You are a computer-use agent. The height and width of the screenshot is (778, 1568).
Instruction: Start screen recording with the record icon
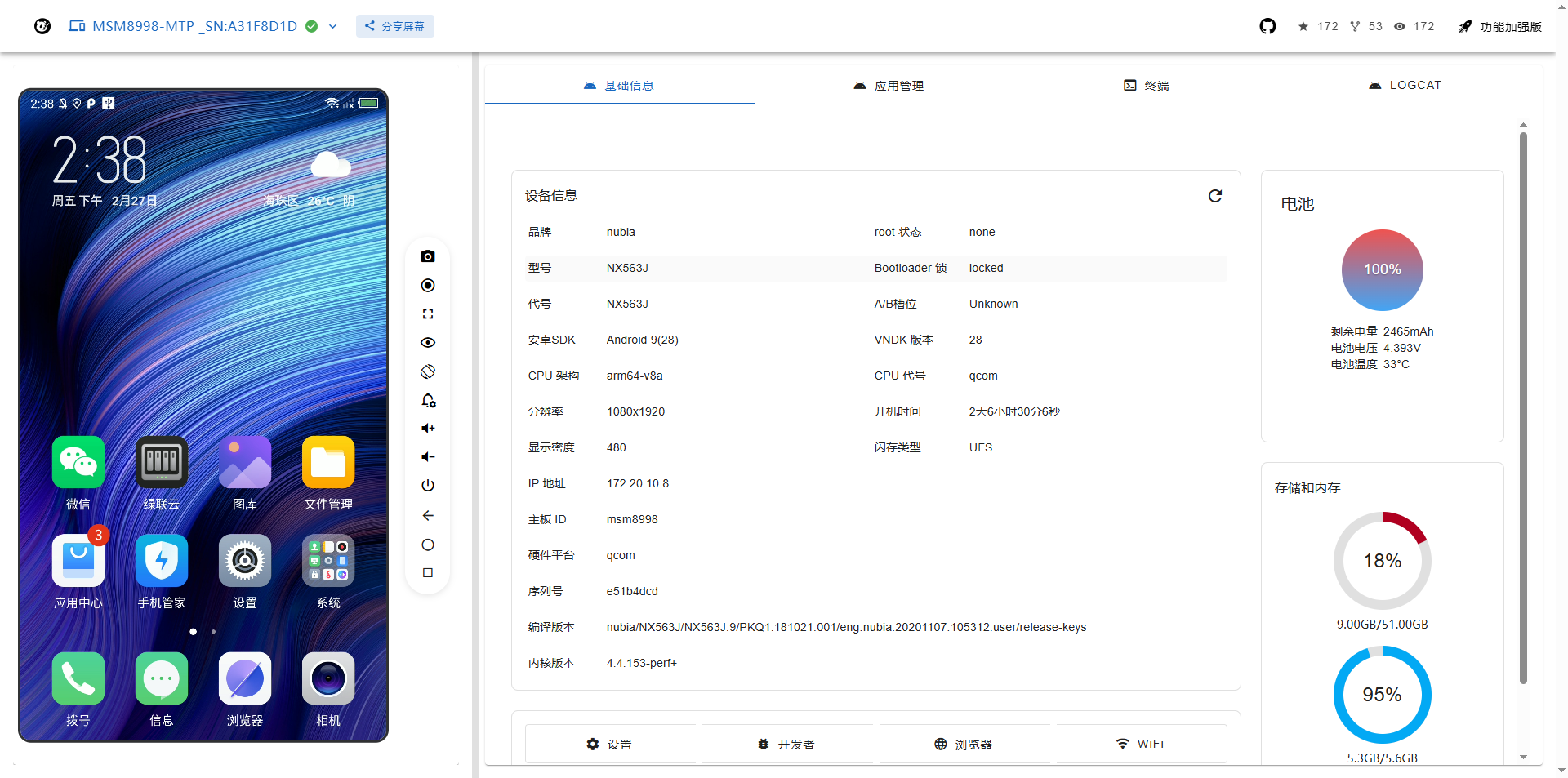click(x=427, y=285)
